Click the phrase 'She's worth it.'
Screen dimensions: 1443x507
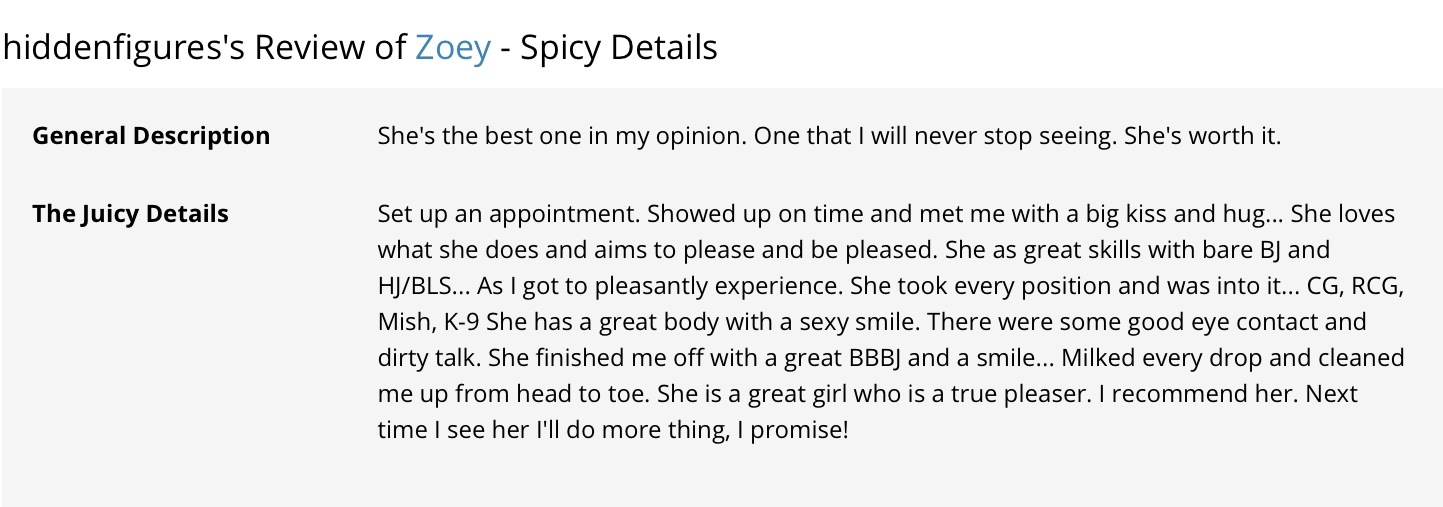click(x=1202, y=136)
